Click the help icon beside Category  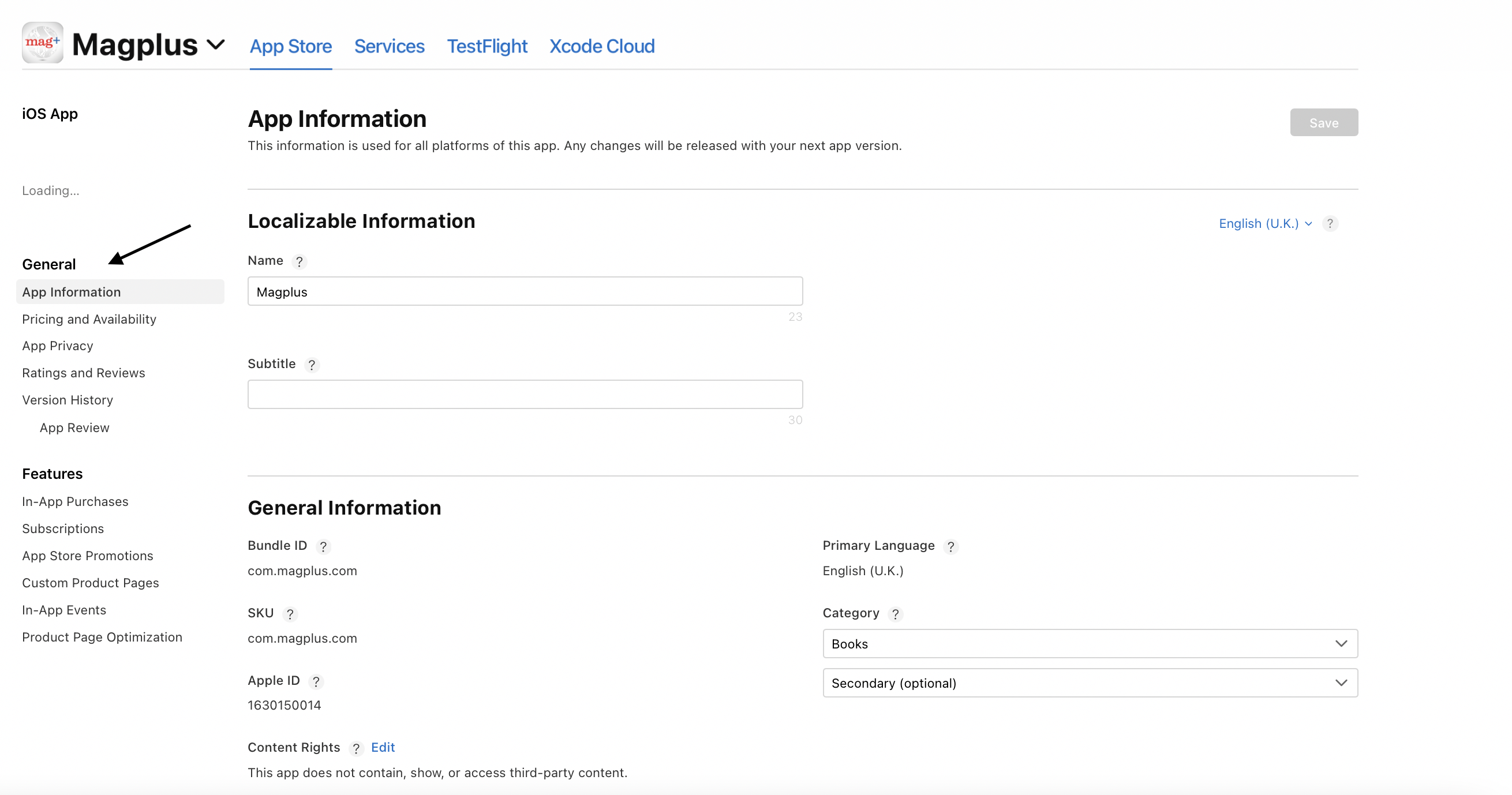[x=895, y=614]
